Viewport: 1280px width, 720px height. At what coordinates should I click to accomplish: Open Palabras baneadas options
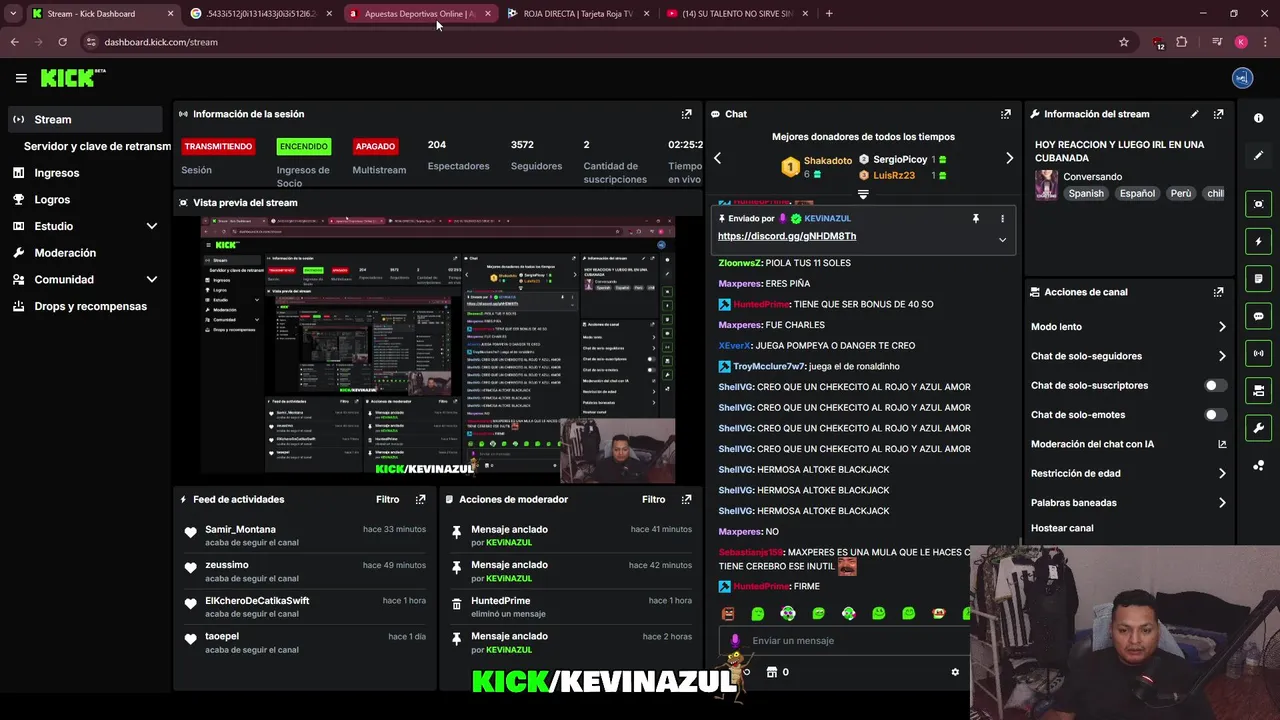pos(1128,503)
